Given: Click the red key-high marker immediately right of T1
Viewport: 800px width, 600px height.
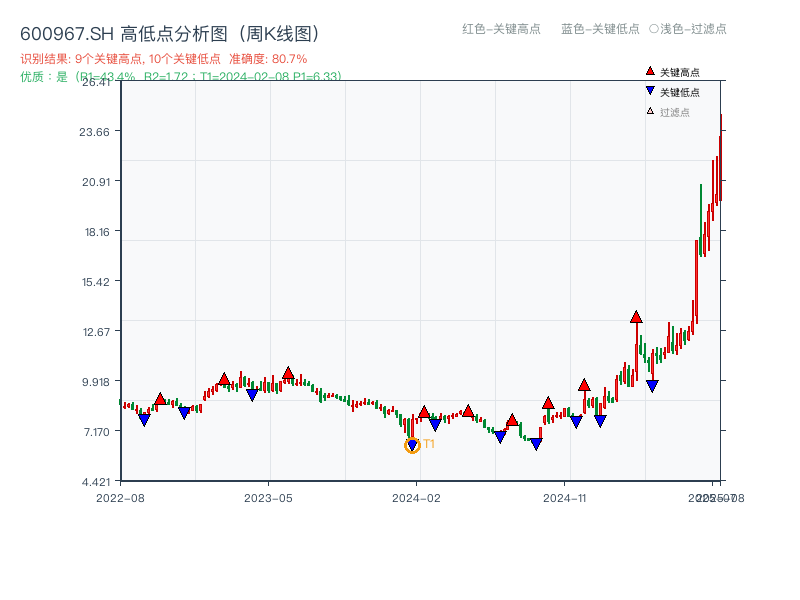Looking at the screenshot, I should point(424,412).
